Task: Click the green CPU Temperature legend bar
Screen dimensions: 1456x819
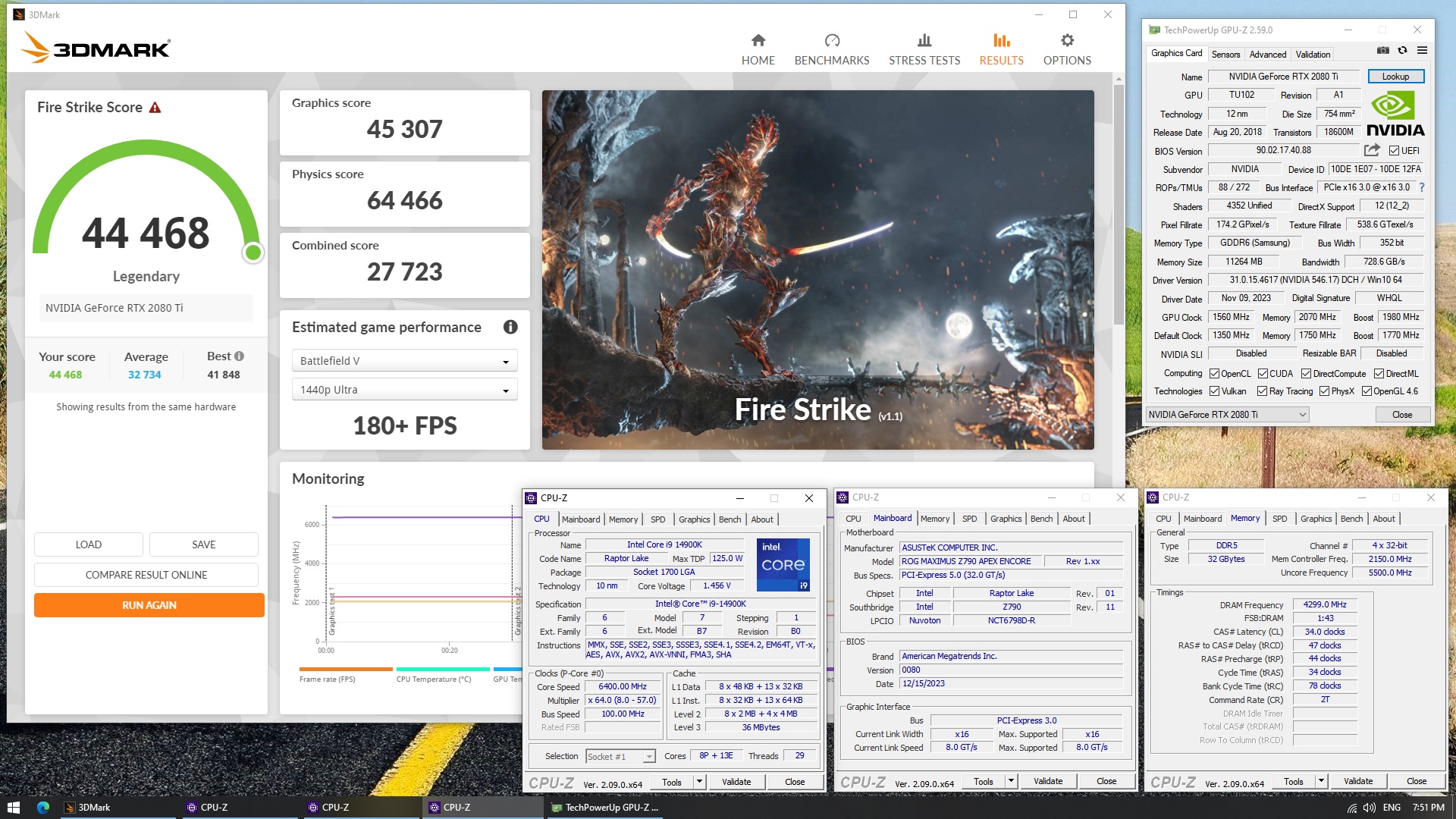Action: [x=442, y=669]
